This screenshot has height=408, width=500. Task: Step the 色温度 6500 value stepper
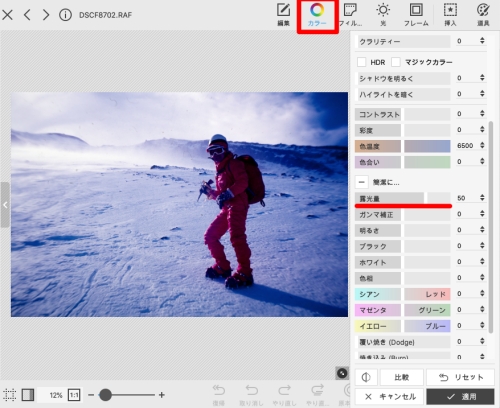(482, 145)
